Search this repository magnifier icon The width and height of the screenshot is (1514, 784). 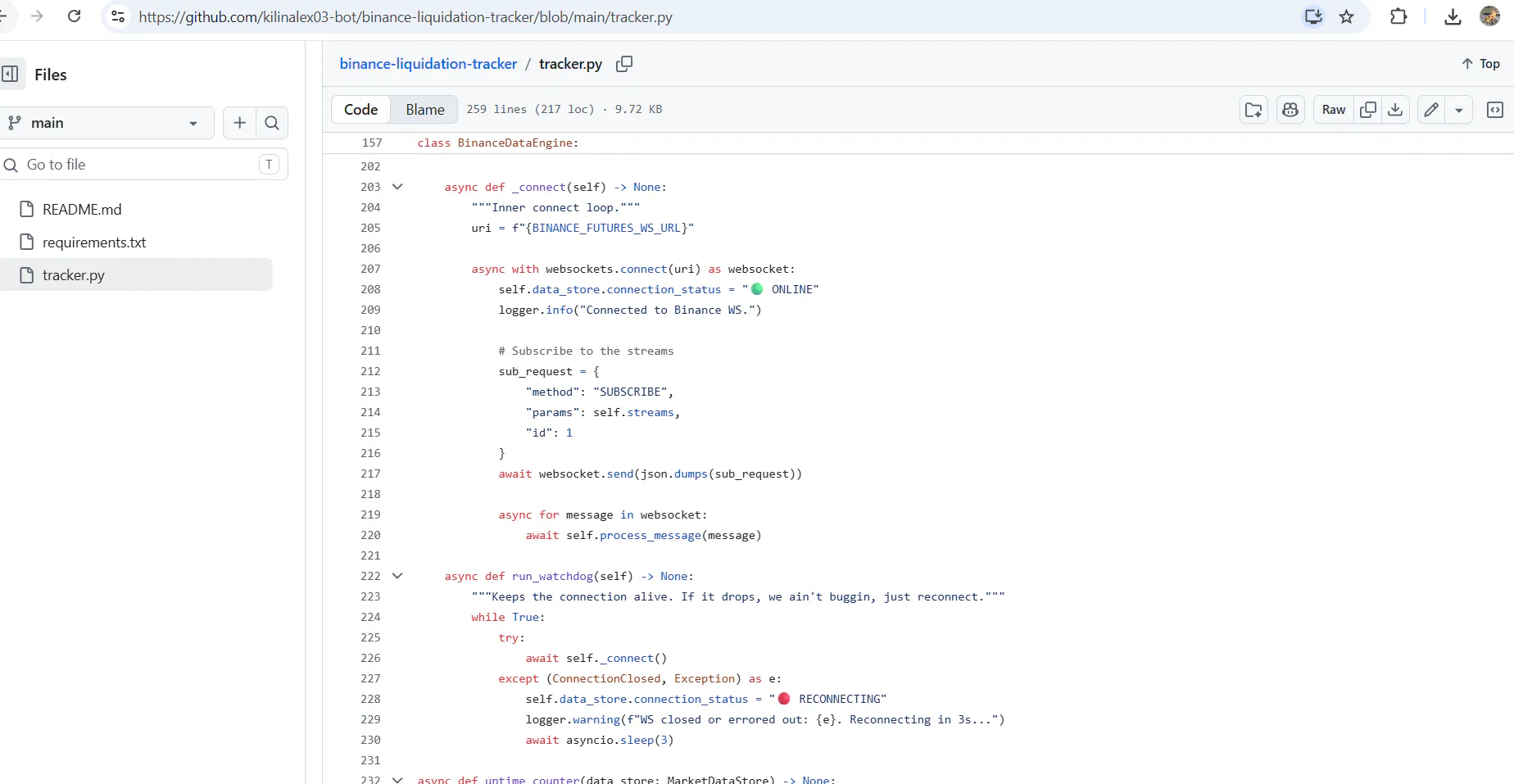click(272, 123)
